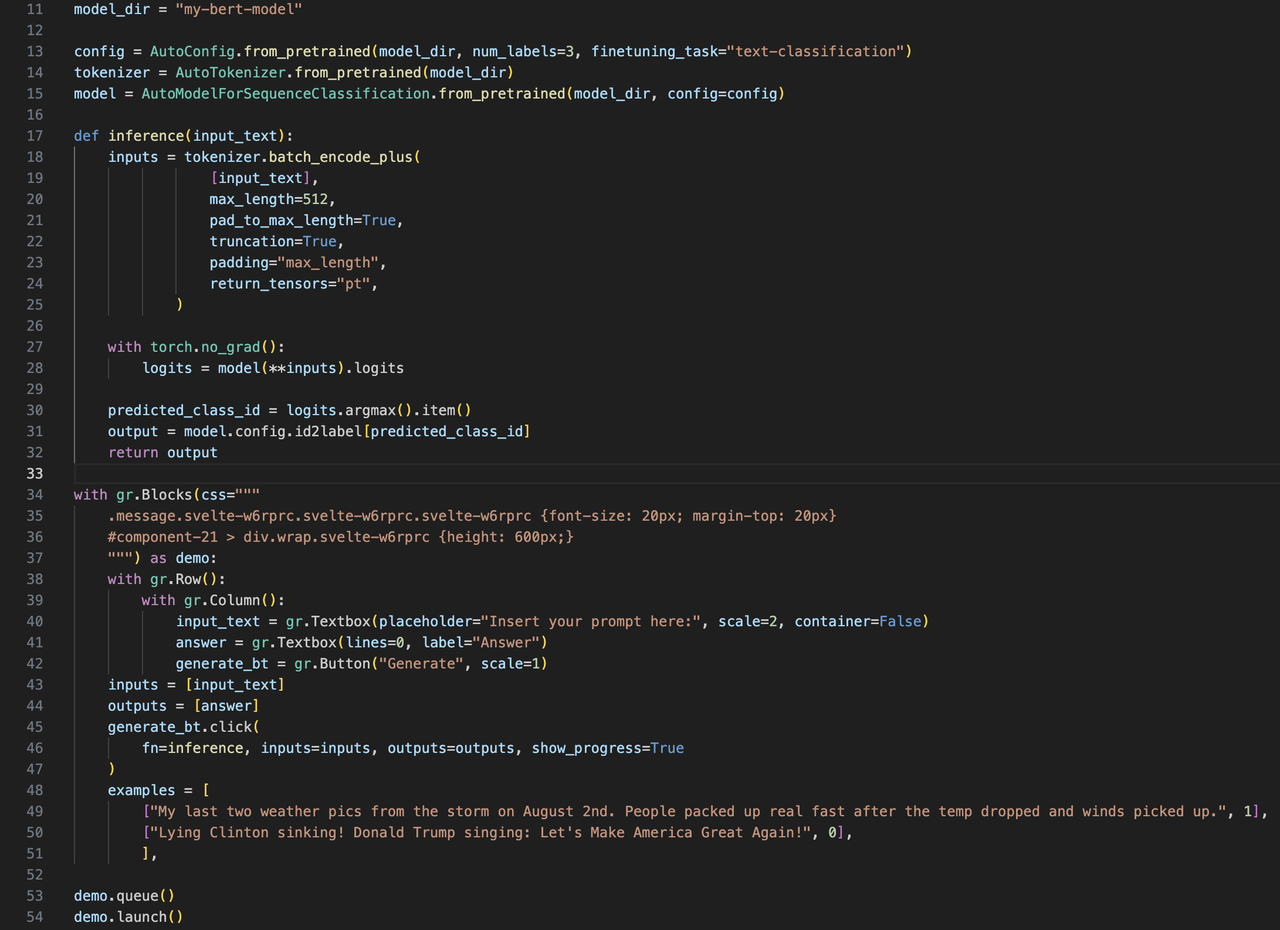Click the return_tensors="pt" argument
Screen dimensions: 1280x930
click(x=290, y=283)
